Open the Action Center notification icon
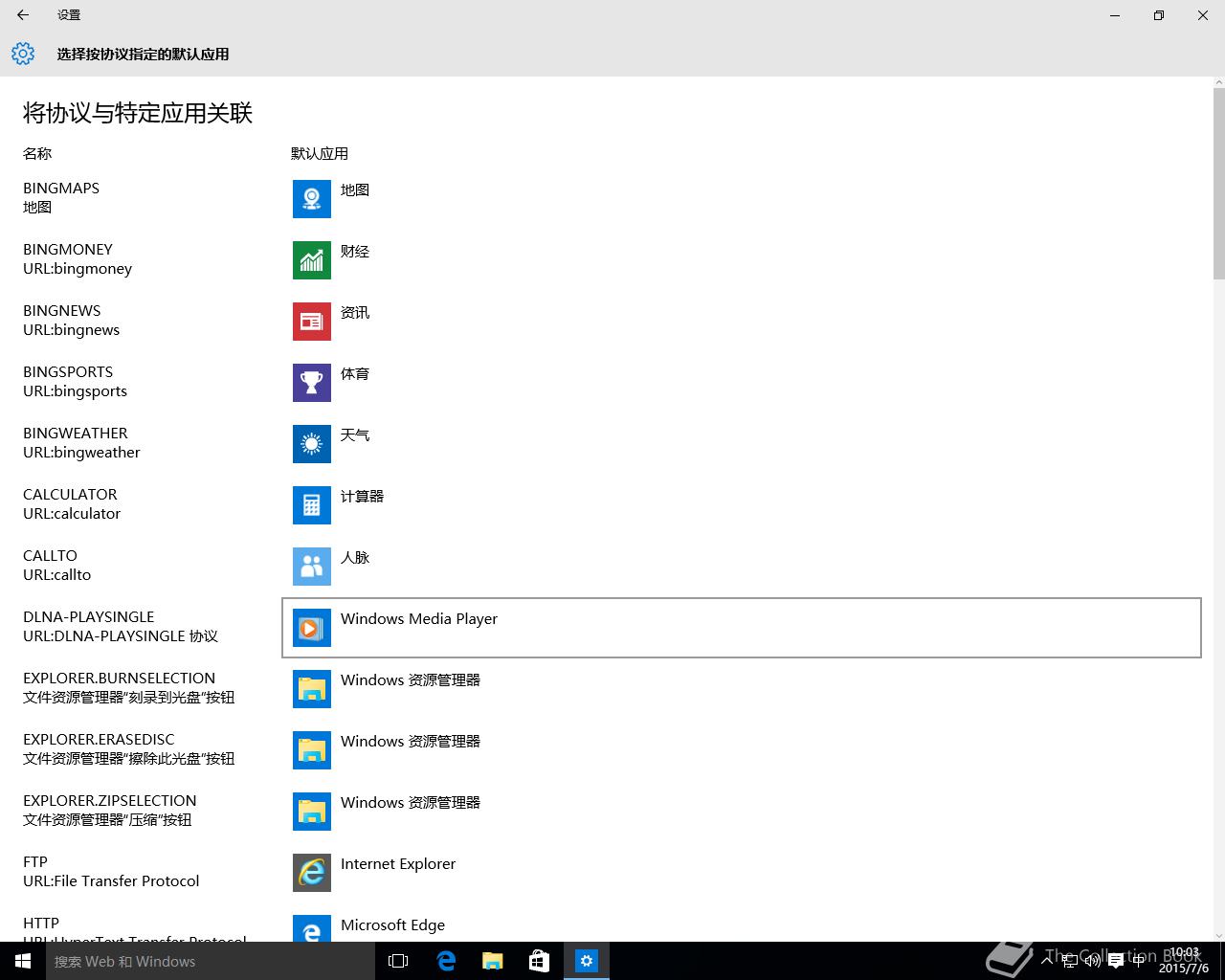Viewport: 1225px width, 980px height. tap(1115, 962)
